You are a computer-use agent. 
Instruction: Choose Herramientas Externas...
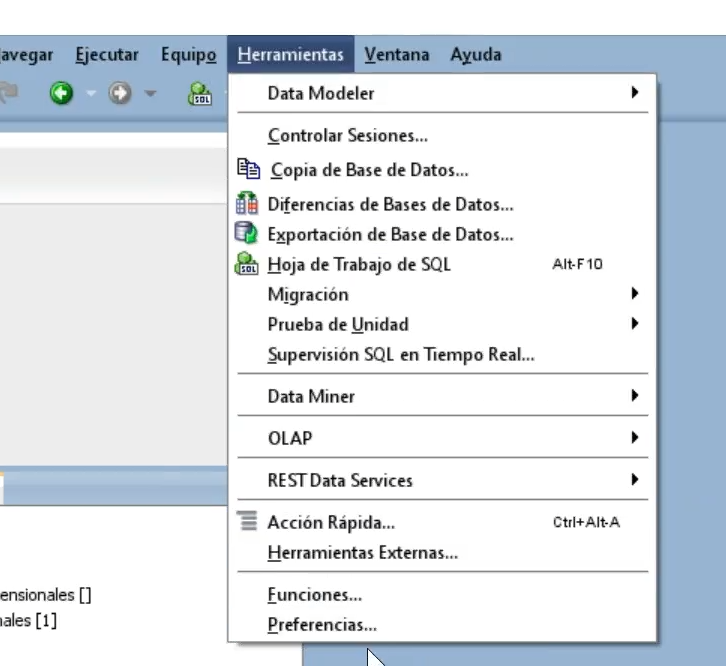click(x=442, y=553)
